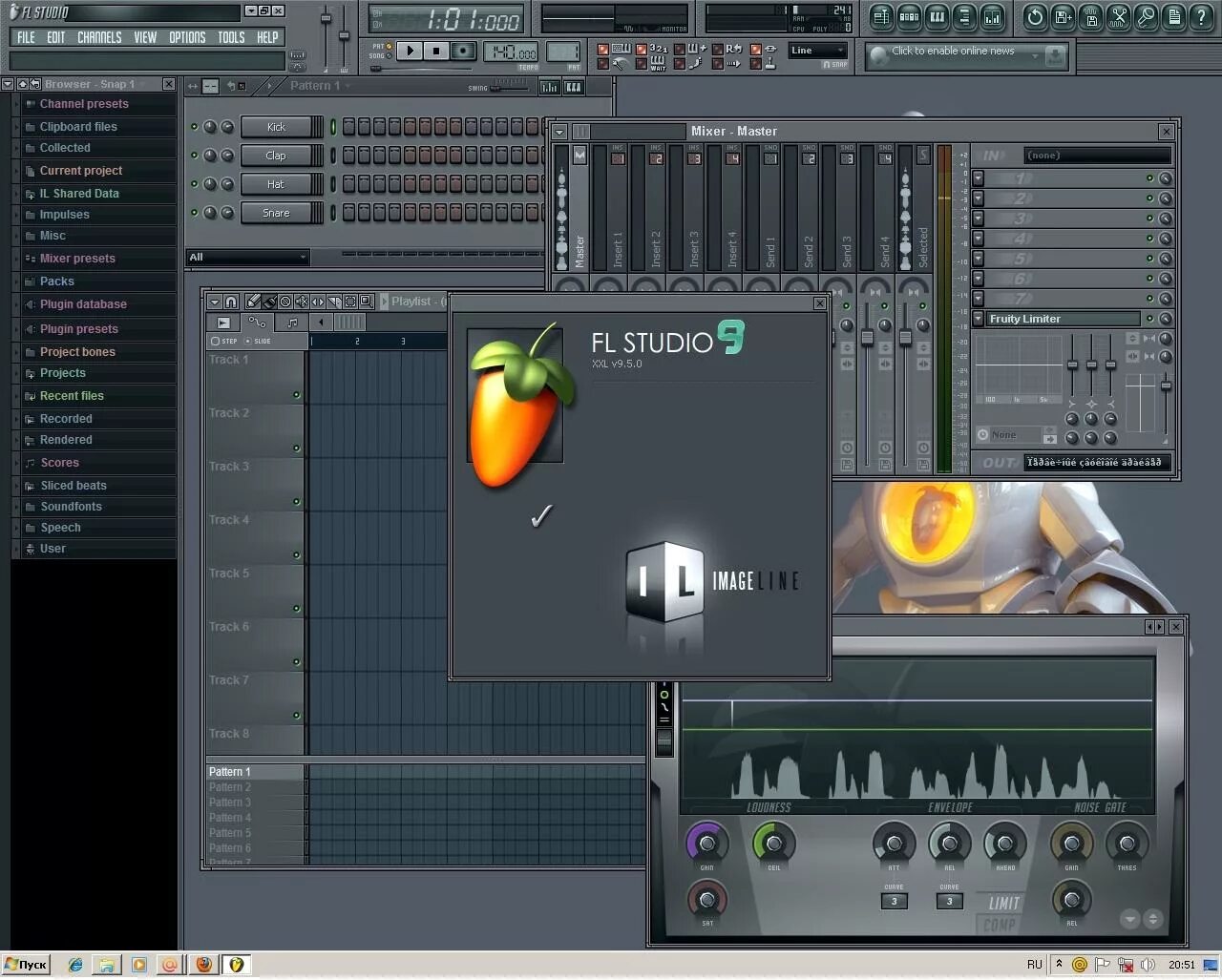Open the Mixer toolbar icon

point(992,16)
